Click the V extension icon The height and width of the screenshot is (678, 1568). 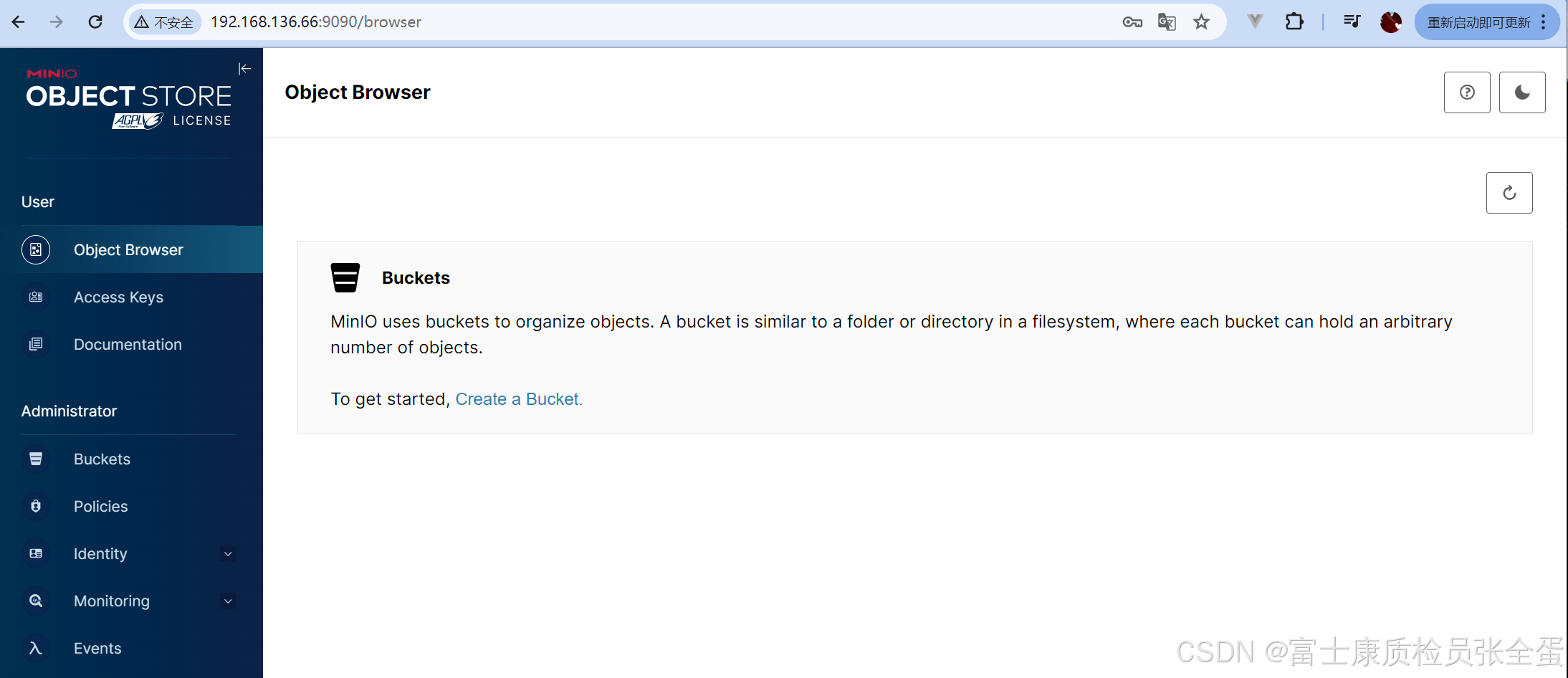point(1255,22)
